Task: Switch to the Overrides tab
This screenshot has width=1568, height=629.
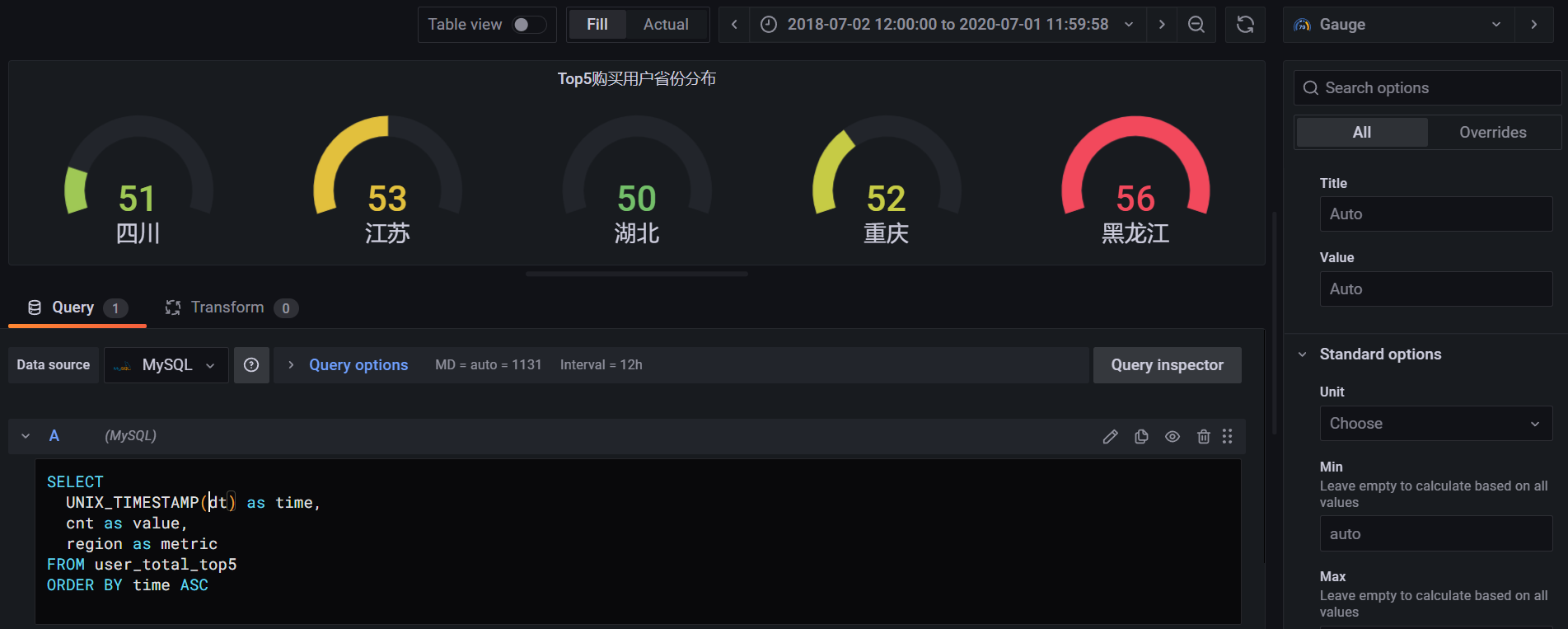Action: click(1492, 133)
